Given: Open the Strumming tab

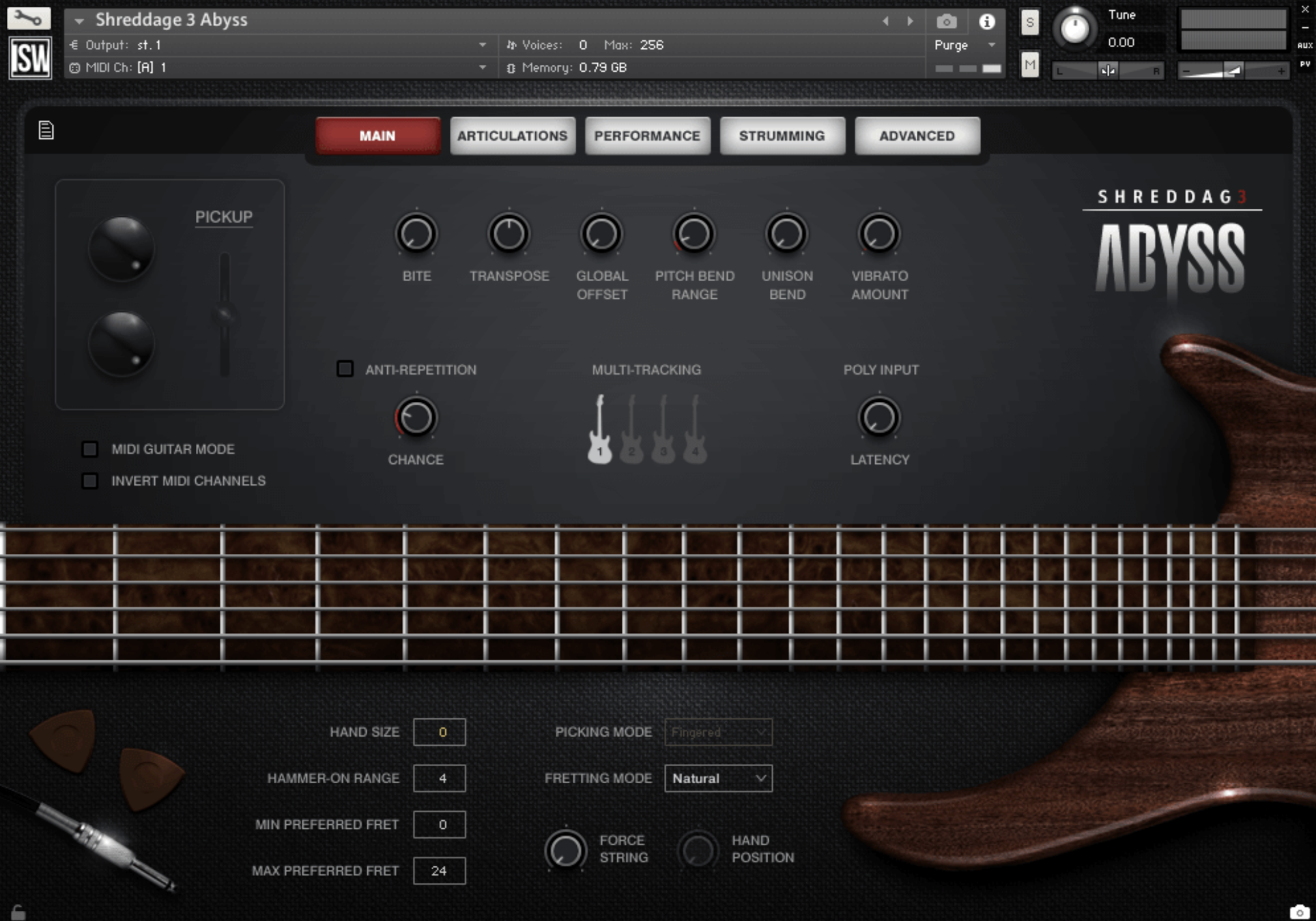Looking at the screenshot, I should pyautogui.click(x=782, y=135).
